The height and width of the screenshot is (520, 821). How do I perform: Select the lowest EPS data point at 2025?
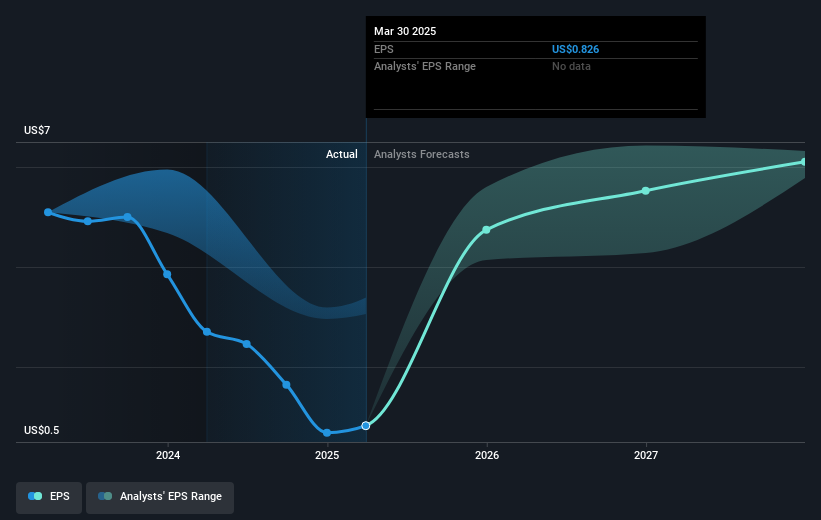coord(327,433)
